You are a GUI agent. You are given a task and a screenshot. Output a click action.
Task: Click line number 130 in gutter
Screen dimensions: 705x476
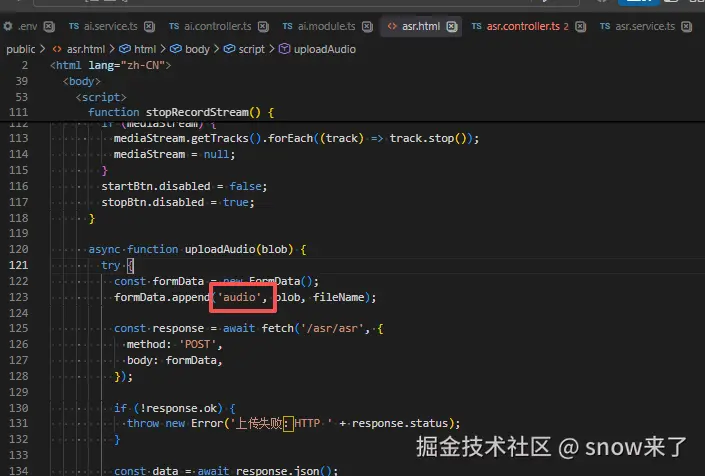[x=18, y=408]
